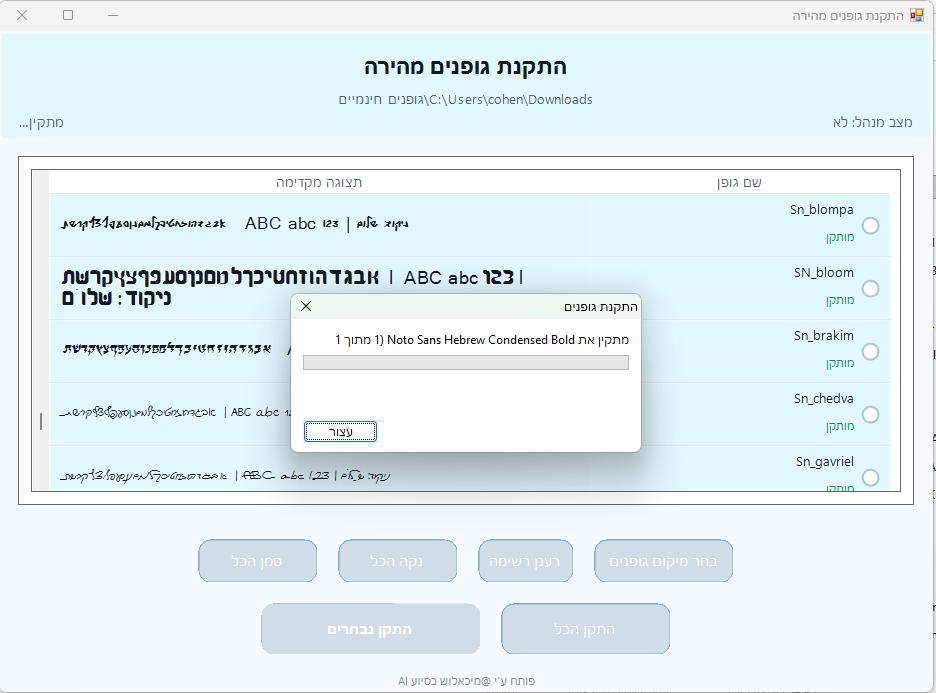The width and height of the screenshot is (936, 693).
Task: Close the התקנת גופנים progress dialog
Action: (306, 307)
